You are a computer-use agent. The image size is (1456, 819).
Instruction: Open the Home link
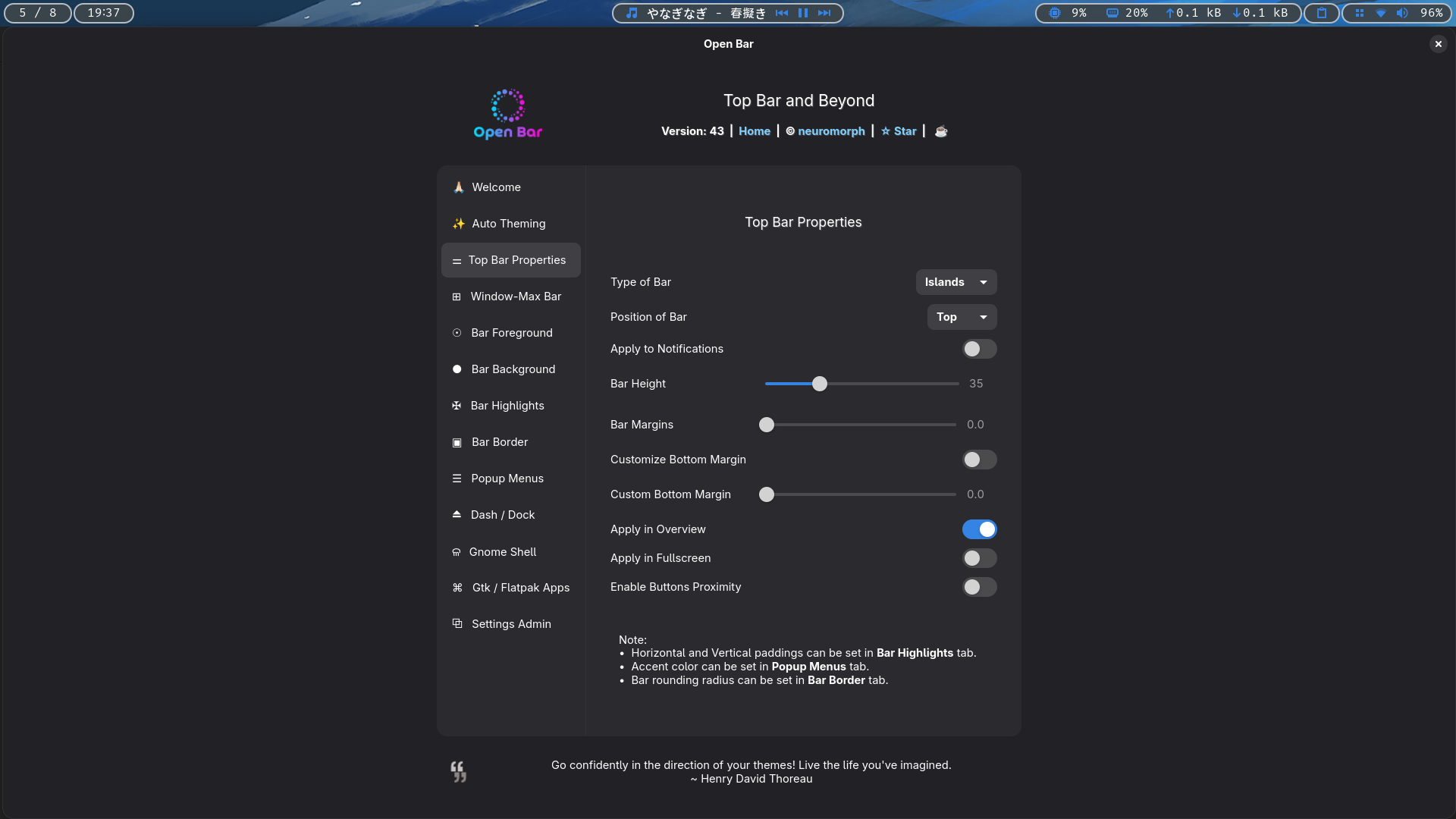coord(755,131)
